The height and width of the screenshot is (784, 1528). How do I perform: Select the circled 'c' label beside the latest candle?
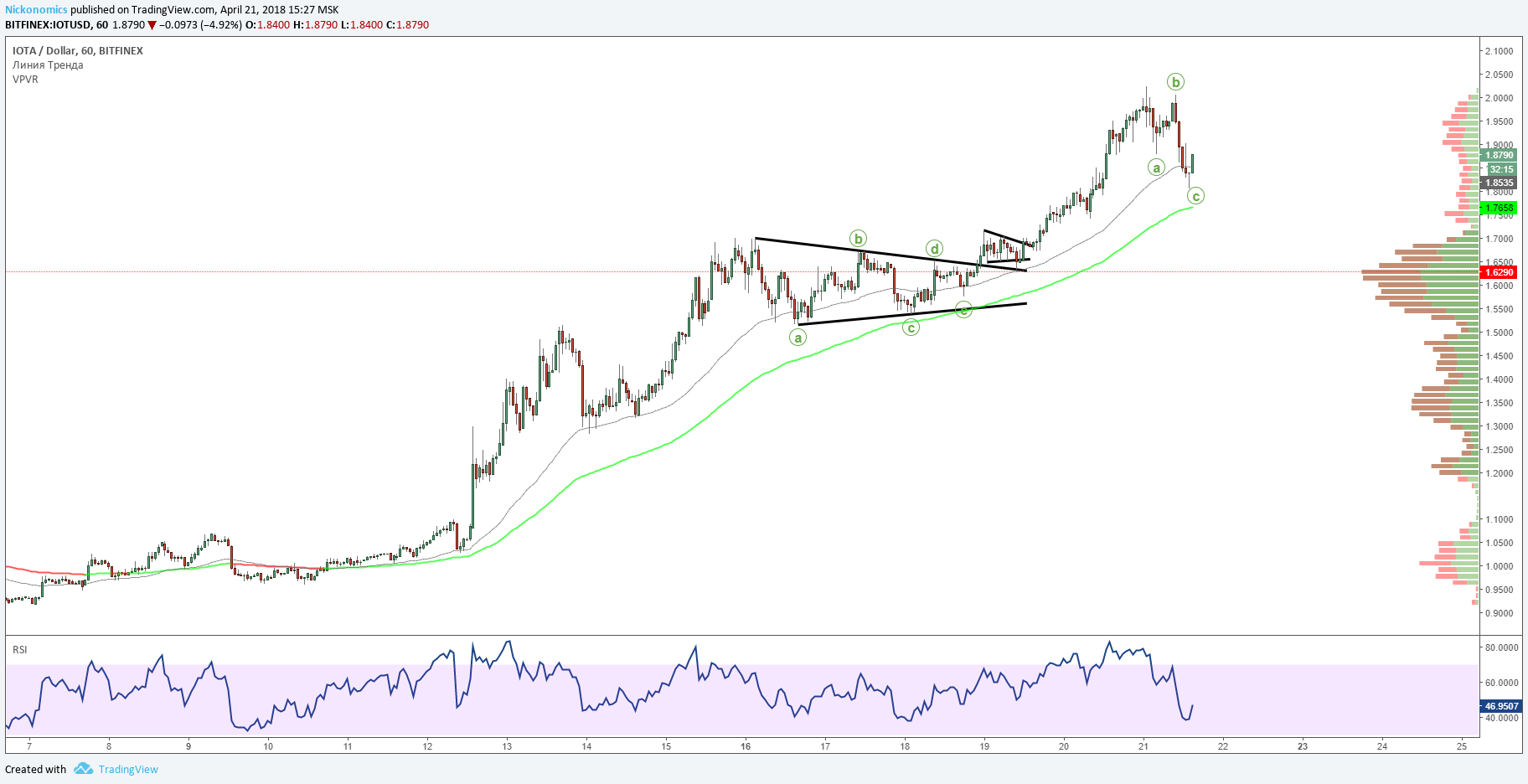(1195, 196)
